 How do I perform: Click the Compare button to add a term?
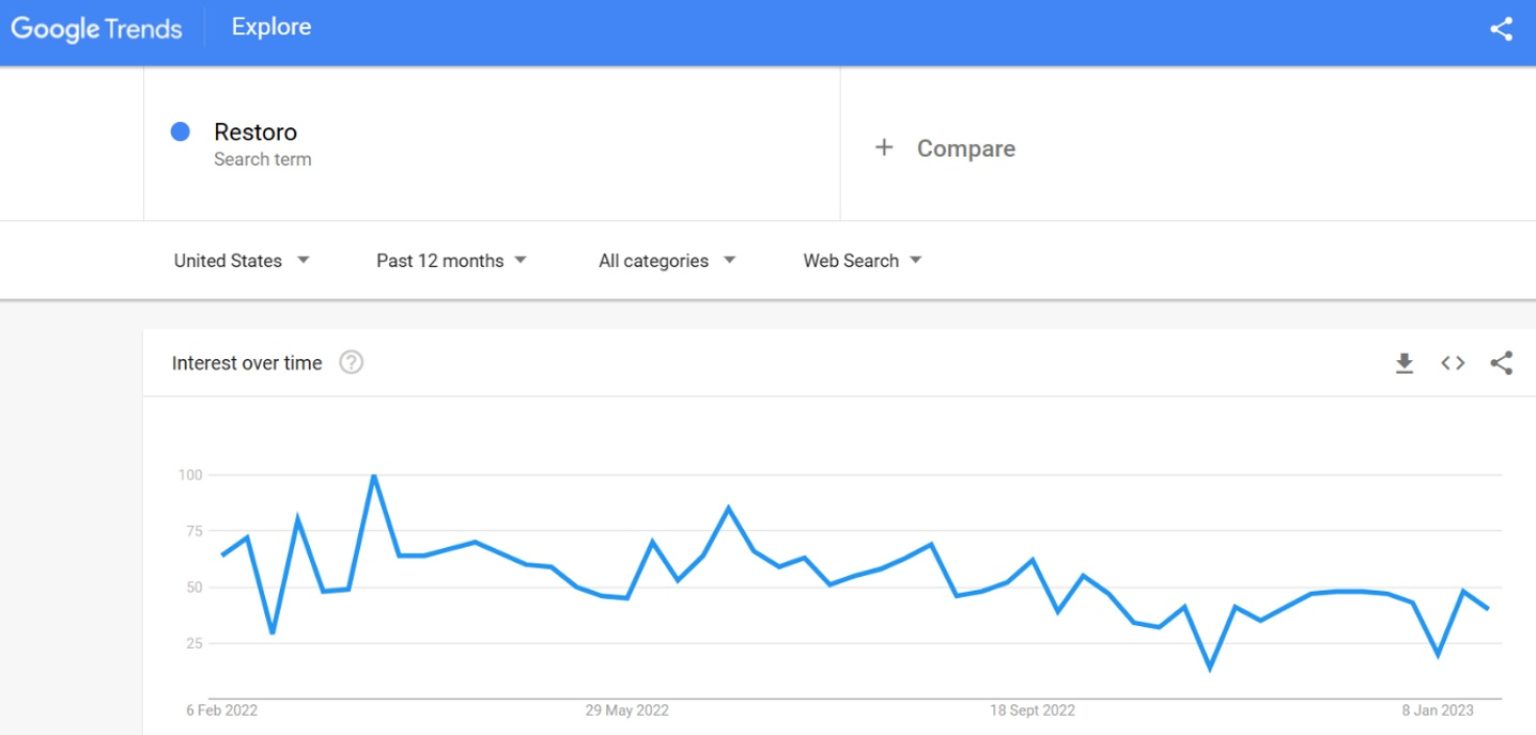[965, 149]
